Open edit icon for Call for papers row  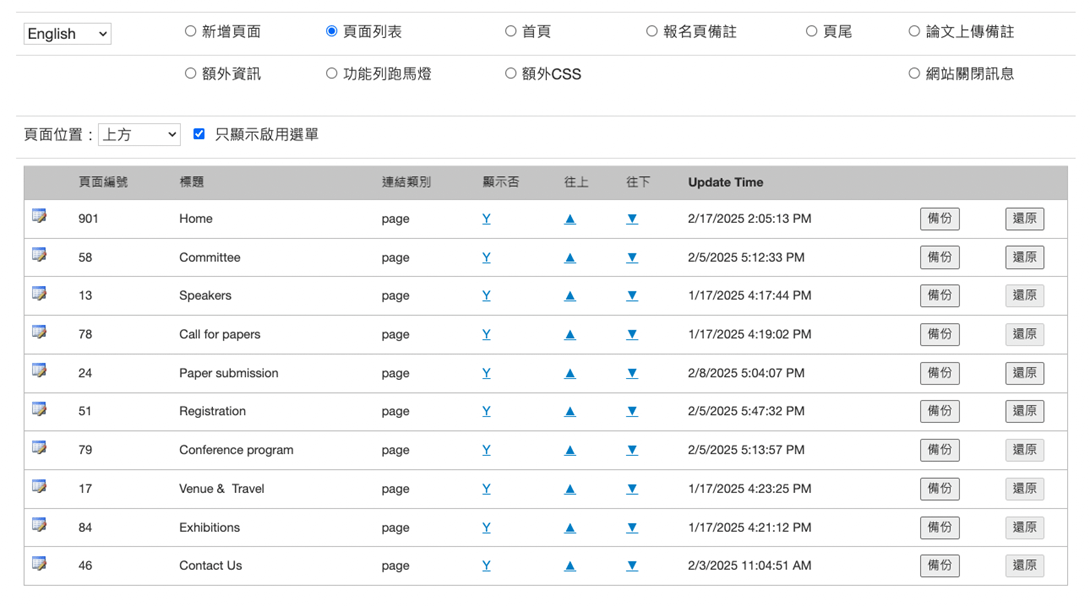pyautogui.click(x=40, y=332)
